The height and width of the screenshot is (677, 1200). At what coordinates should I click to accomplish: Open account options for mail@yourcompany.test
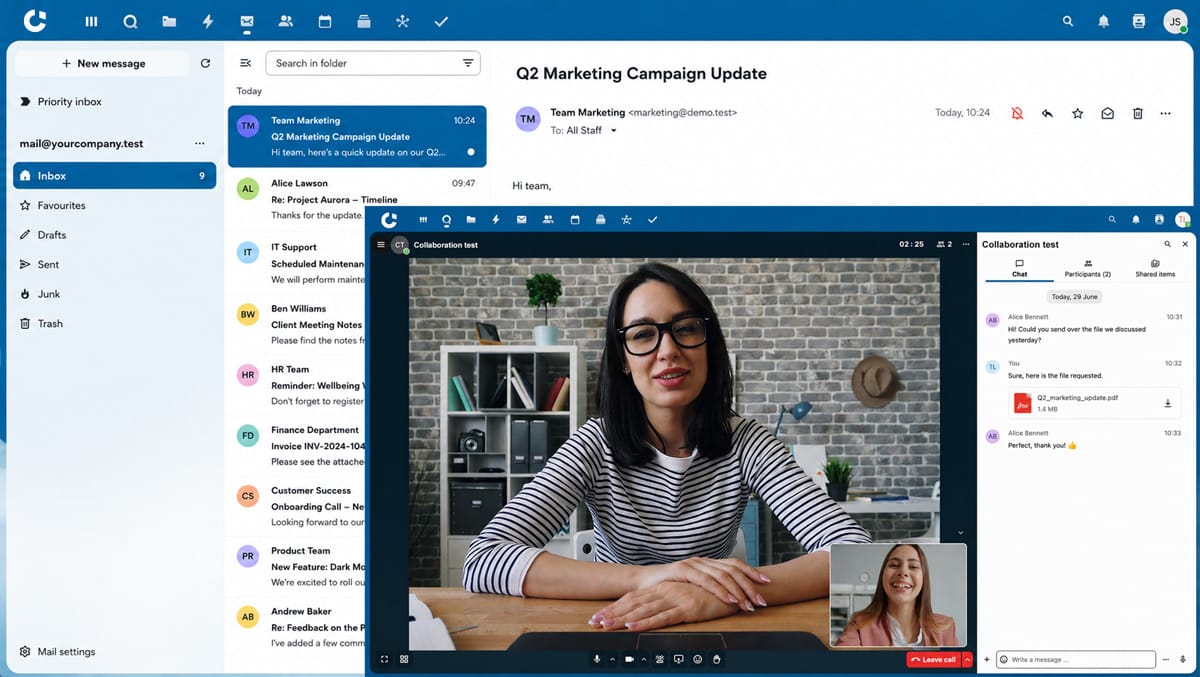199,144
